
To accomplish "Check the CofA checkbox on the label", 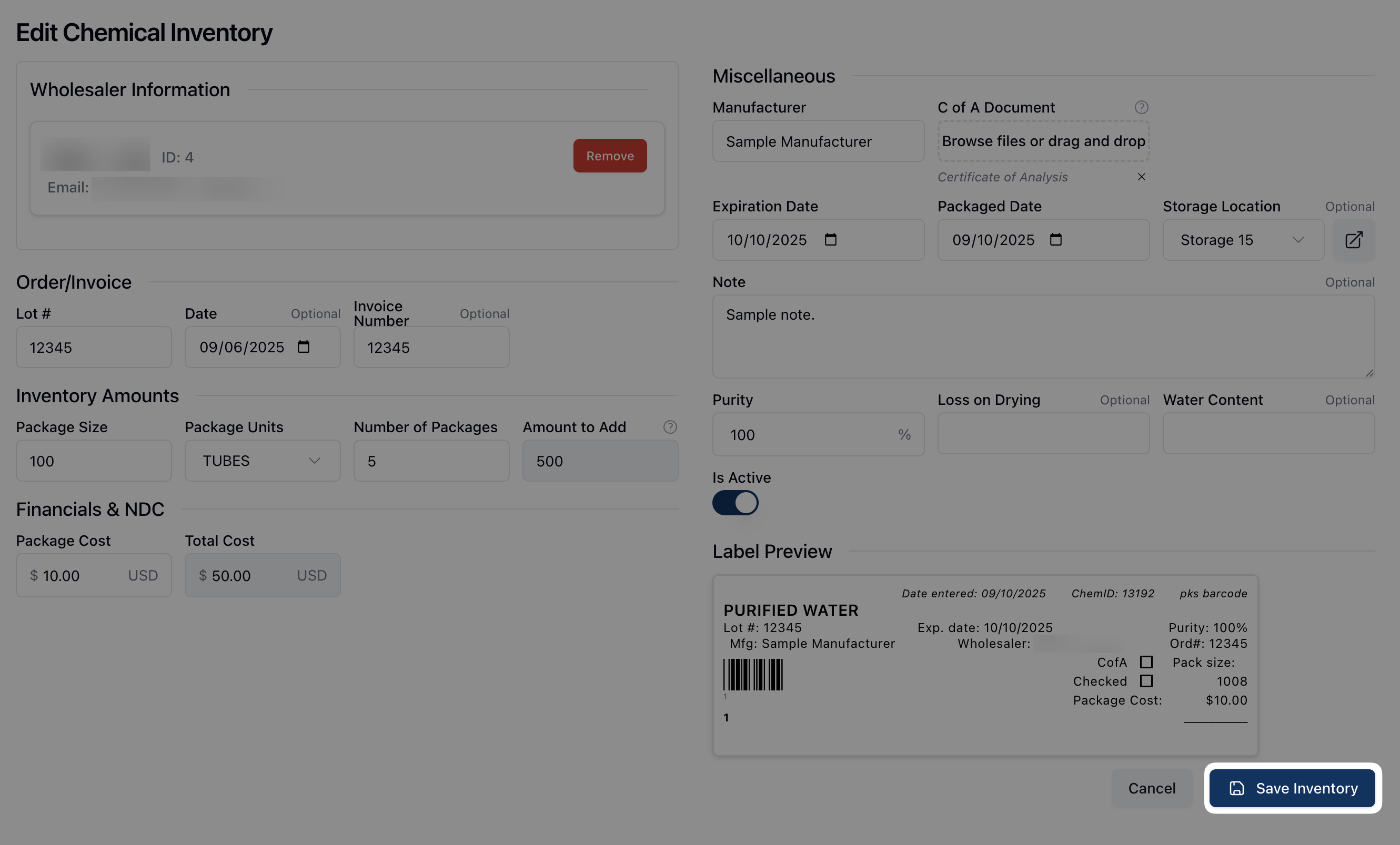I will 1146,662.
